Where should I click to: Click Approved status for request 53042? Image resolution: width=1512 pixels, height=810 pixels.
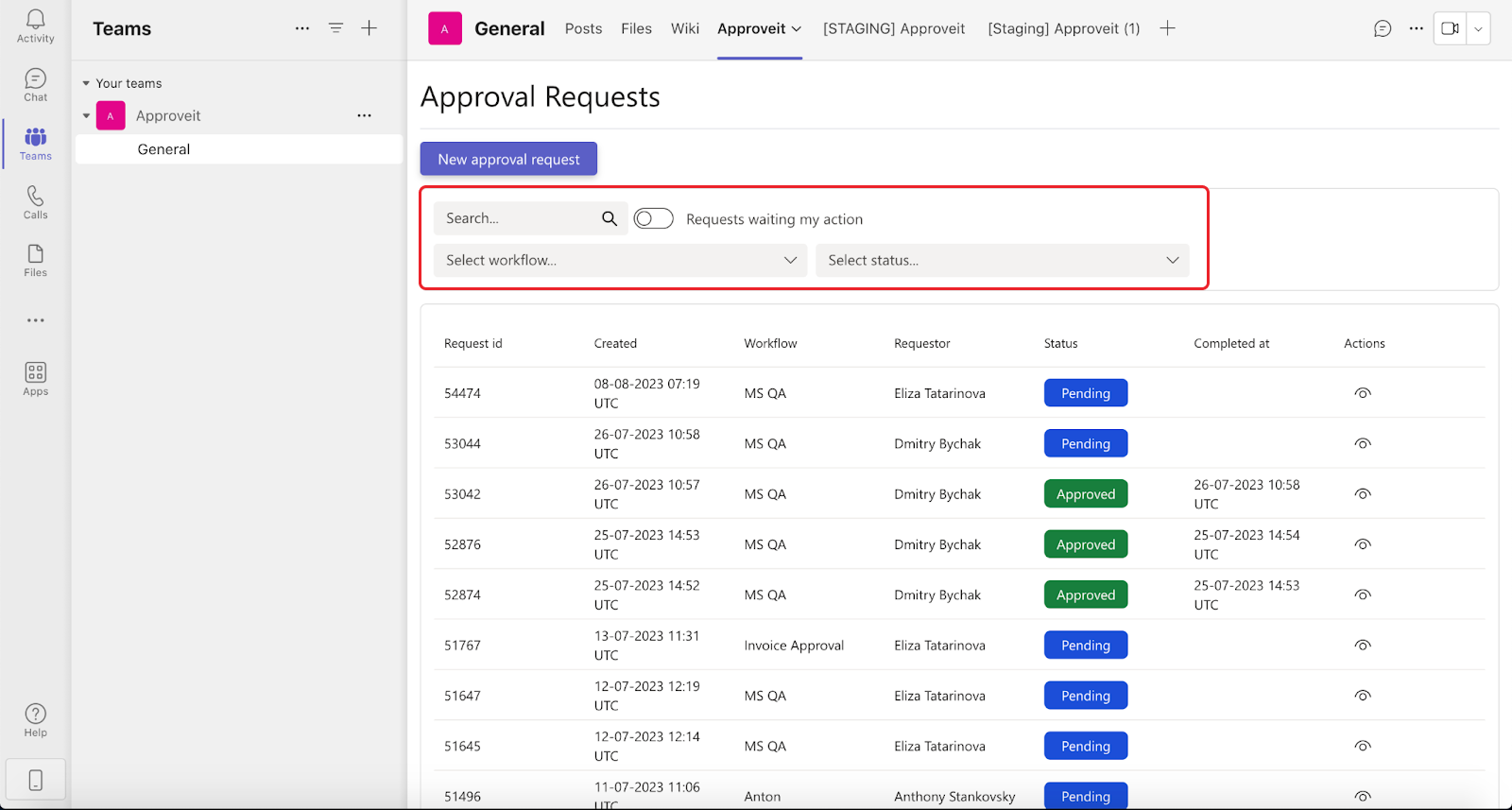[x=1086, y=493]
